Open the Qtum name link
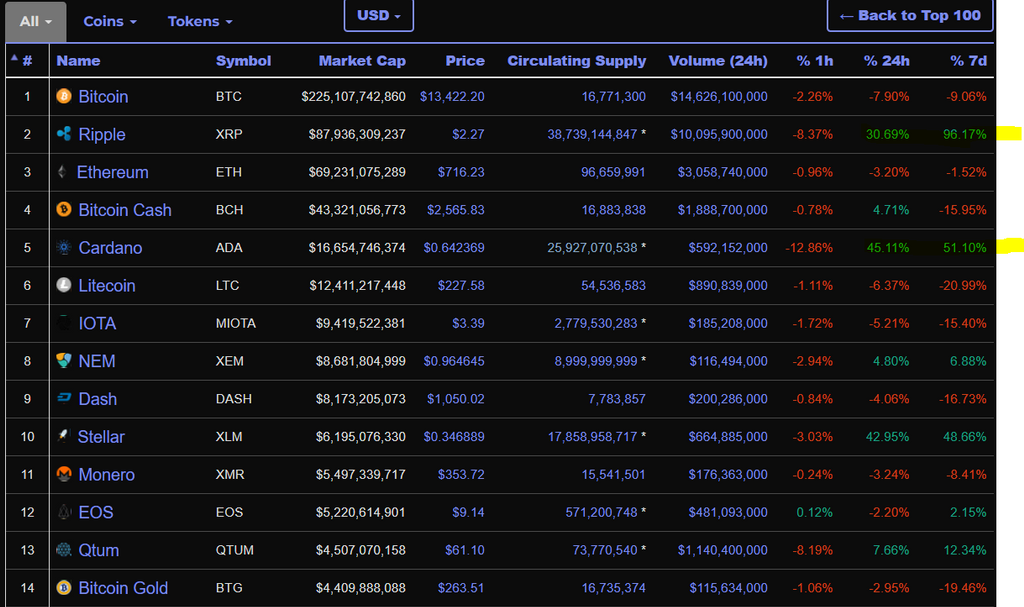 [x=99, y=551]
